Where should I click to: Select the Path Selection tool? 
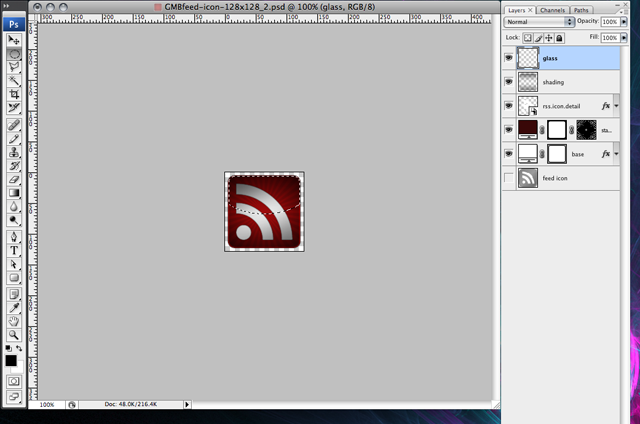[14, 264]
